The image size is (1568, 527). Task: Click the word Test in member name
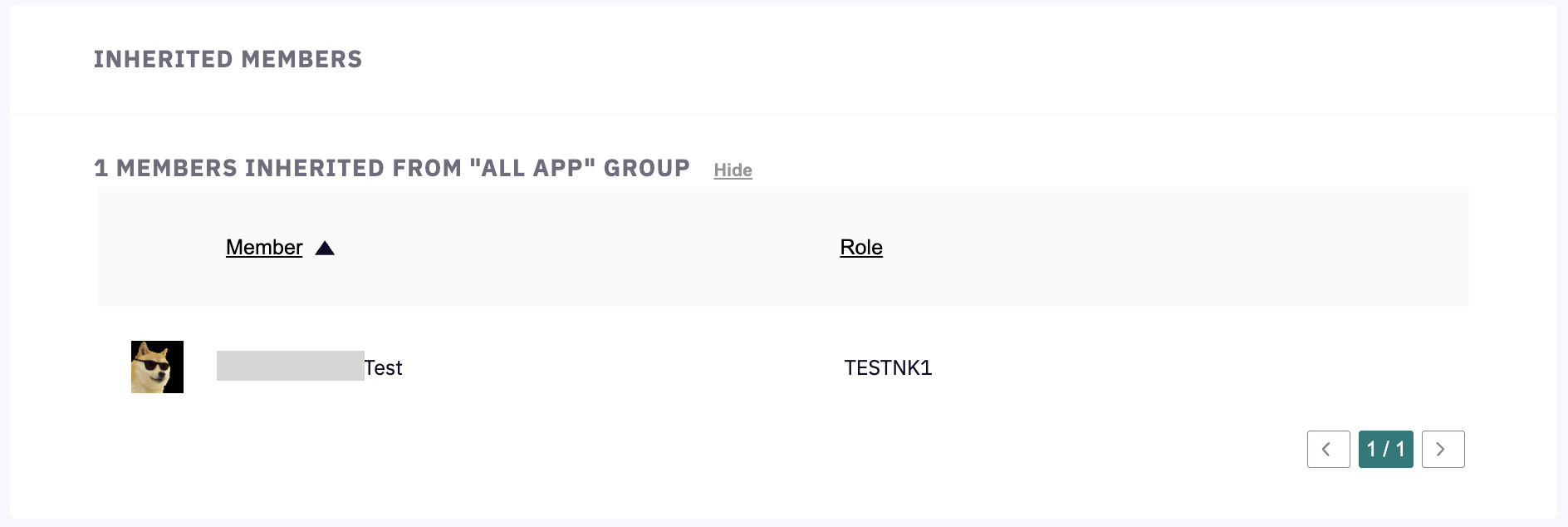click(x=383, y=367)
